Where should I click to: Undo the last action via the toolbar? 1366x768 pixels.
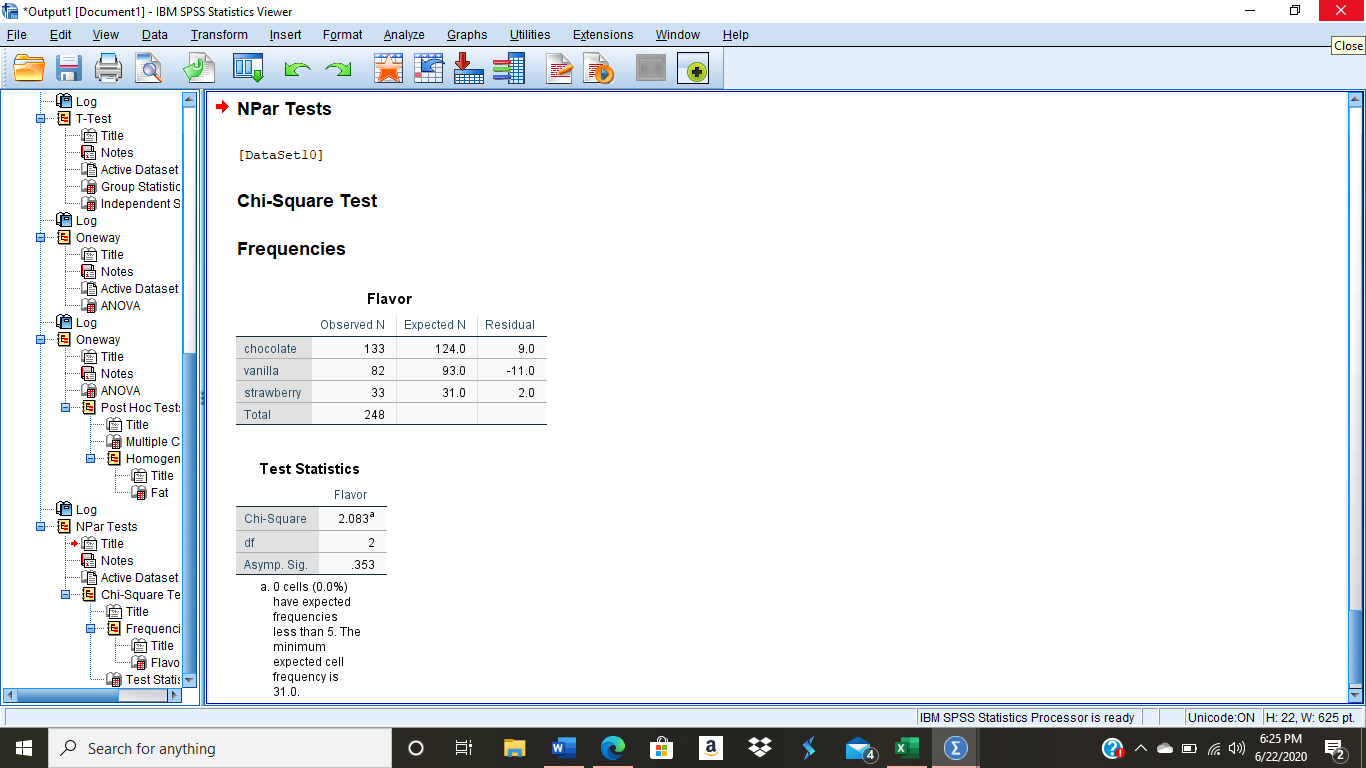[298, 68]
